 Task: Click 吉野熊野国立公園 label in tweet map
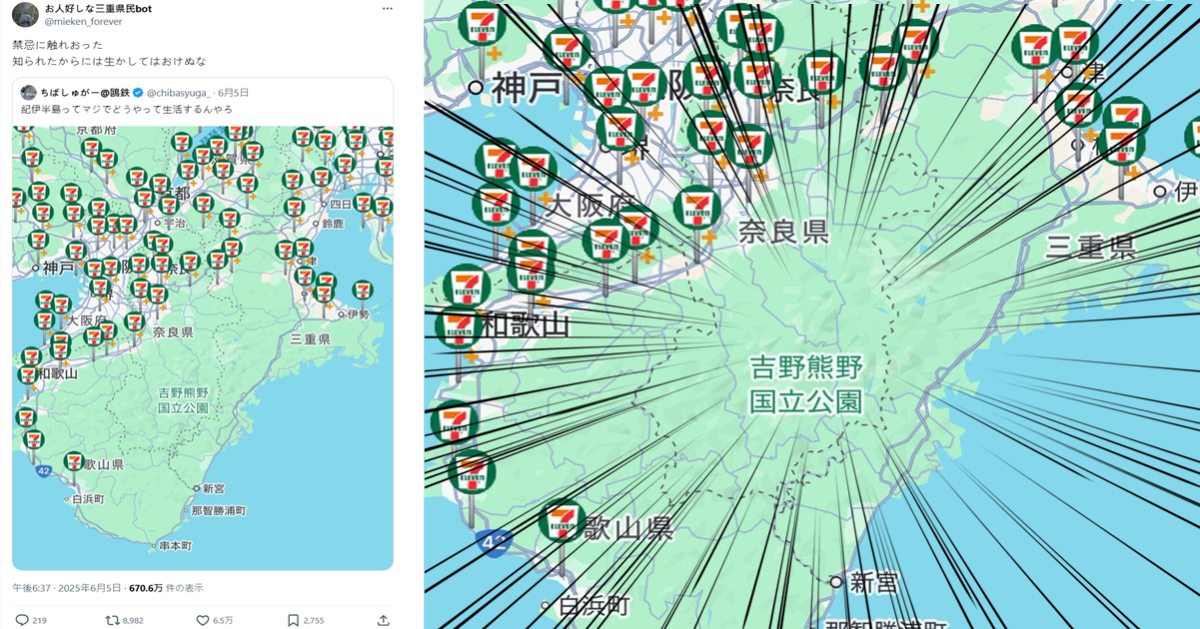coord(183,400)
